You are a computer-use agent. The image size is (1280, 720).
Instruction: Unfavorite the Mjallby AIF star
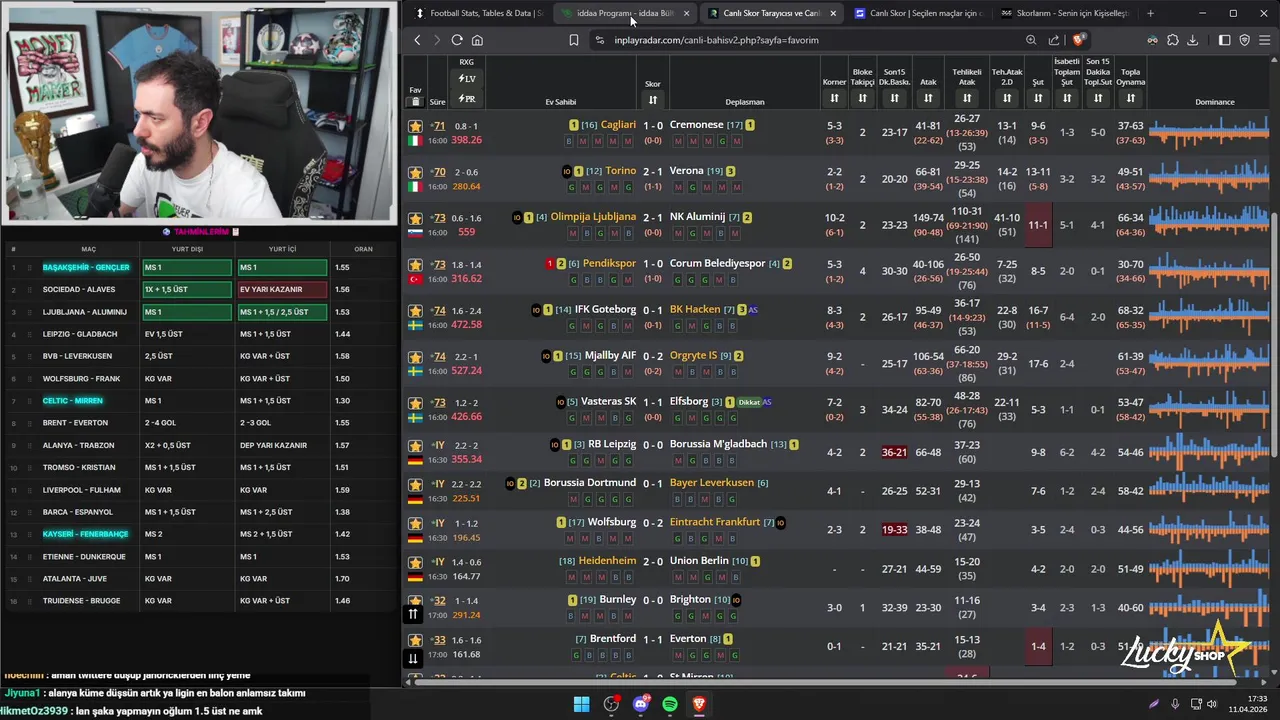(415, 357)
